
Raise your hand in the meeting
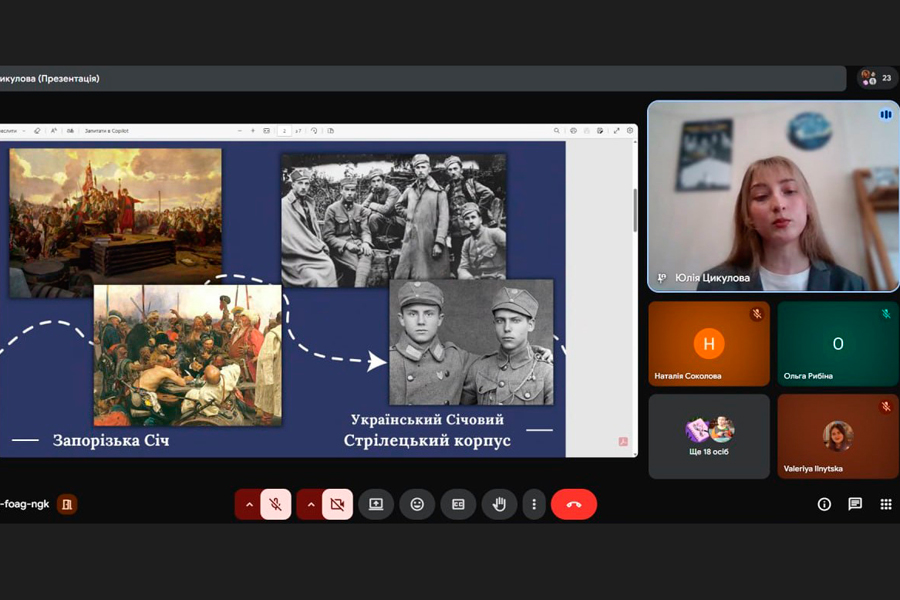tap(499, 505)
